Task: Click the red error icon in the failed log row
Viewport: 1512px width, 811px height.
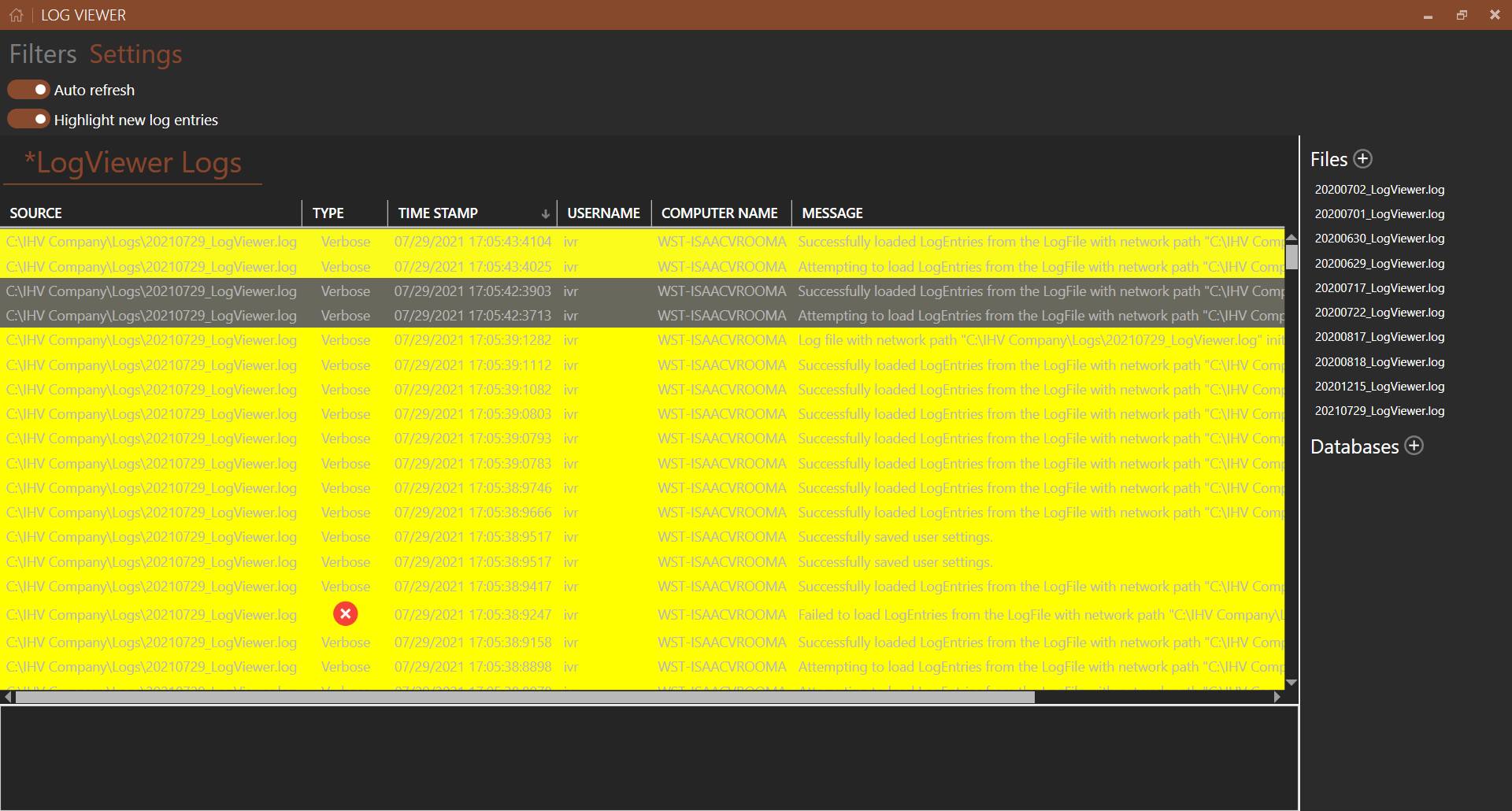Action: (x=345, y=614)
